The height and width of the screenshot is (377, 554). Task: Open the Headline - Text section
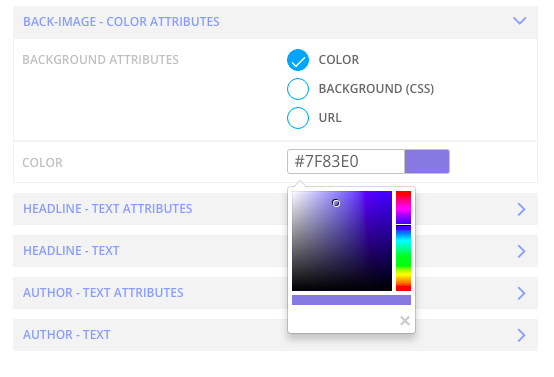point(276,251)
